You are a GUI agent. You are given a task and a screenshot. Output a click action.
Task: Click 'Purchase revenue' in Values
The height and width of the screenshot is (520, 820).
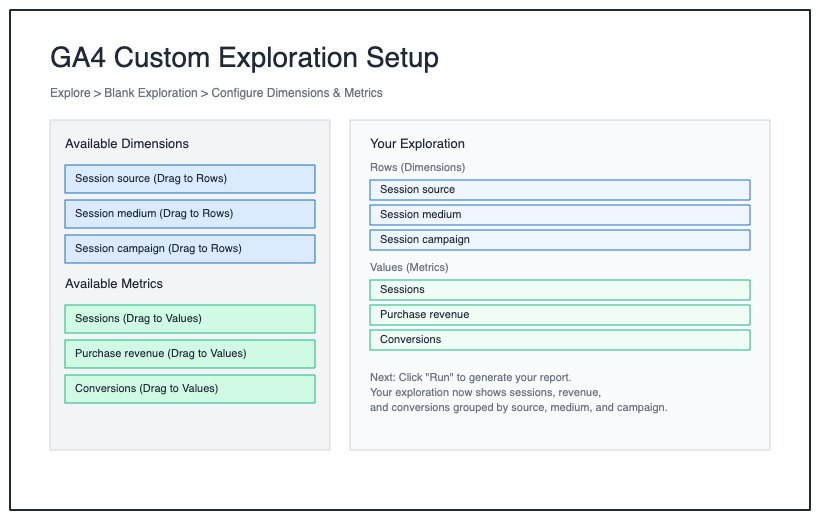point(560,315)
